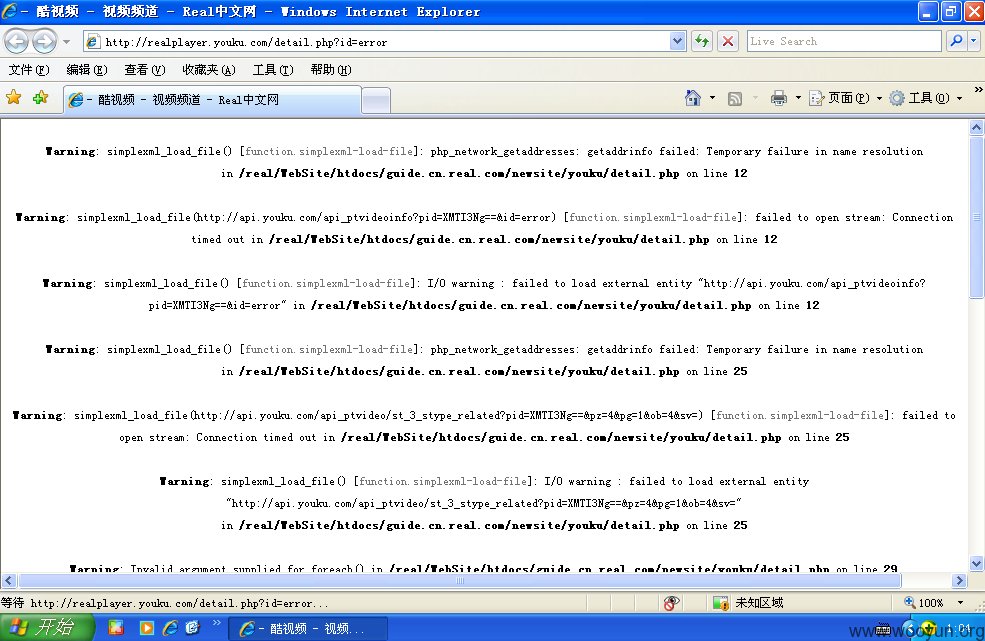Open the 帮助(H) menu

(330, 70)
